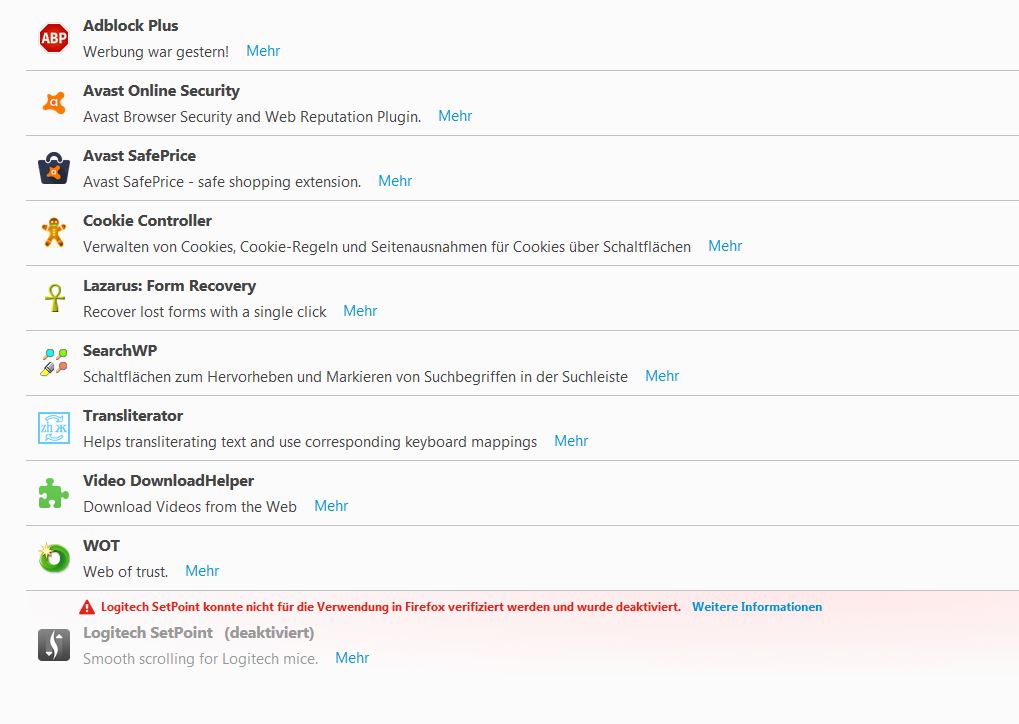Click the Adblock Plus ABP icon
1019x724 pixels.
click(54, 38)
